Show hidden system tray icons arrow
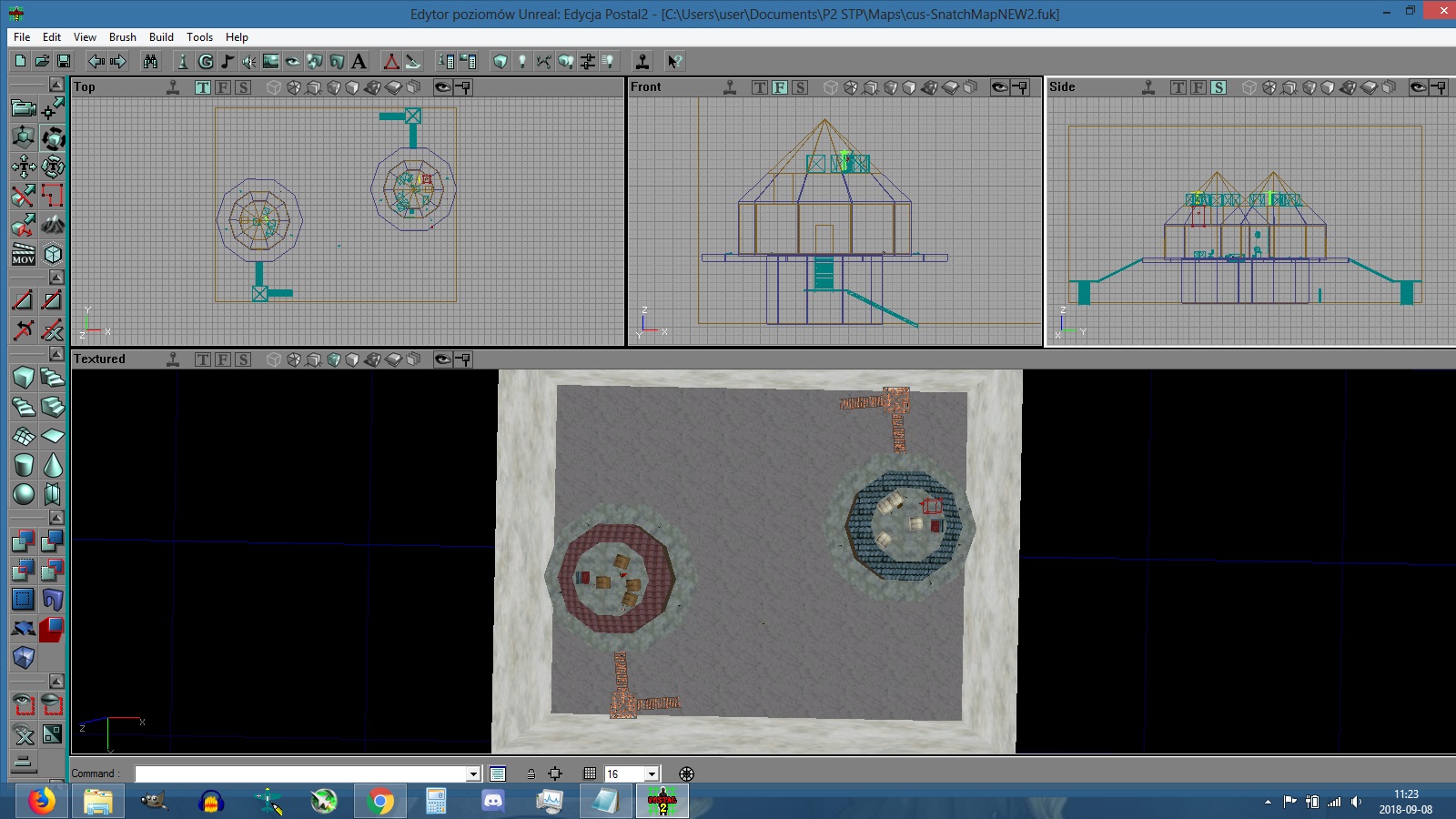The height and width of the screenshot is (819, 1456). (1268, 802)
